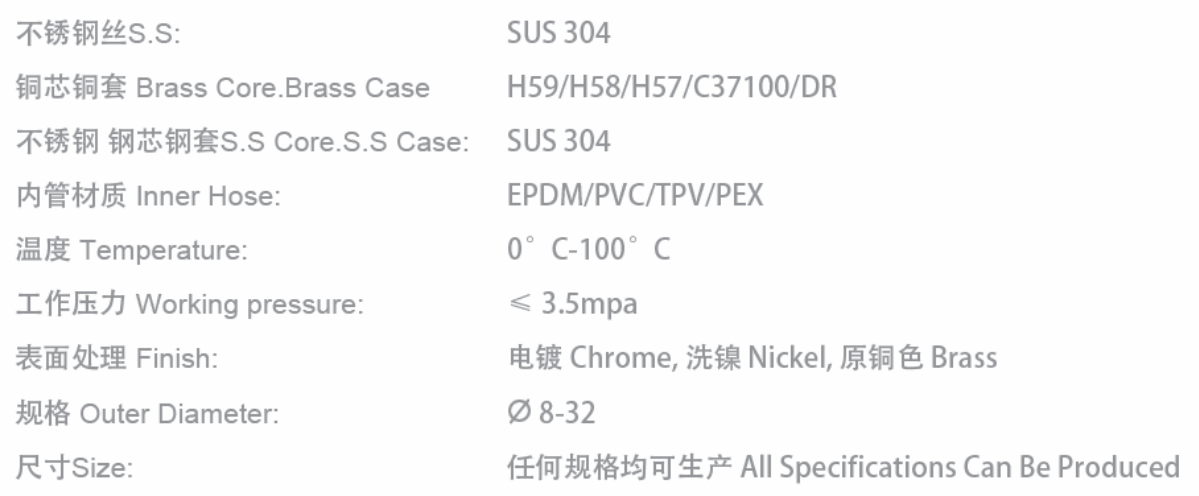The width and height of the screenshot is (1199, 496).
Task: Select SUS 304 value beside 不锈钢丝S.S
Action: point(558,34)
